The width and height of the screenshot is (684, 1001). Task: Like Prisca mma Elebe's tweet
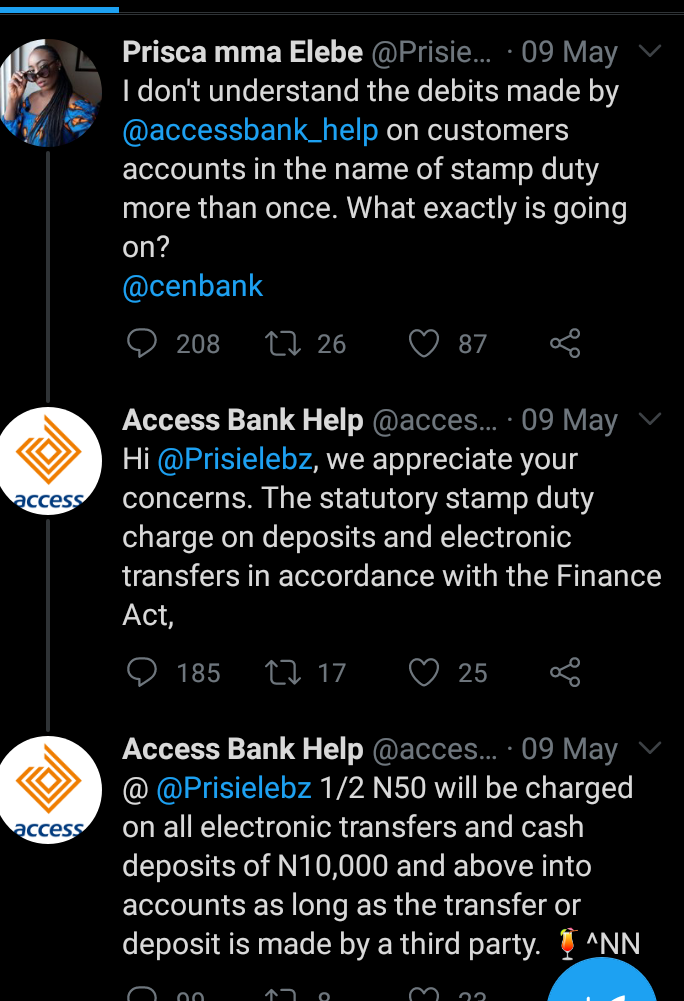[425, 344]
